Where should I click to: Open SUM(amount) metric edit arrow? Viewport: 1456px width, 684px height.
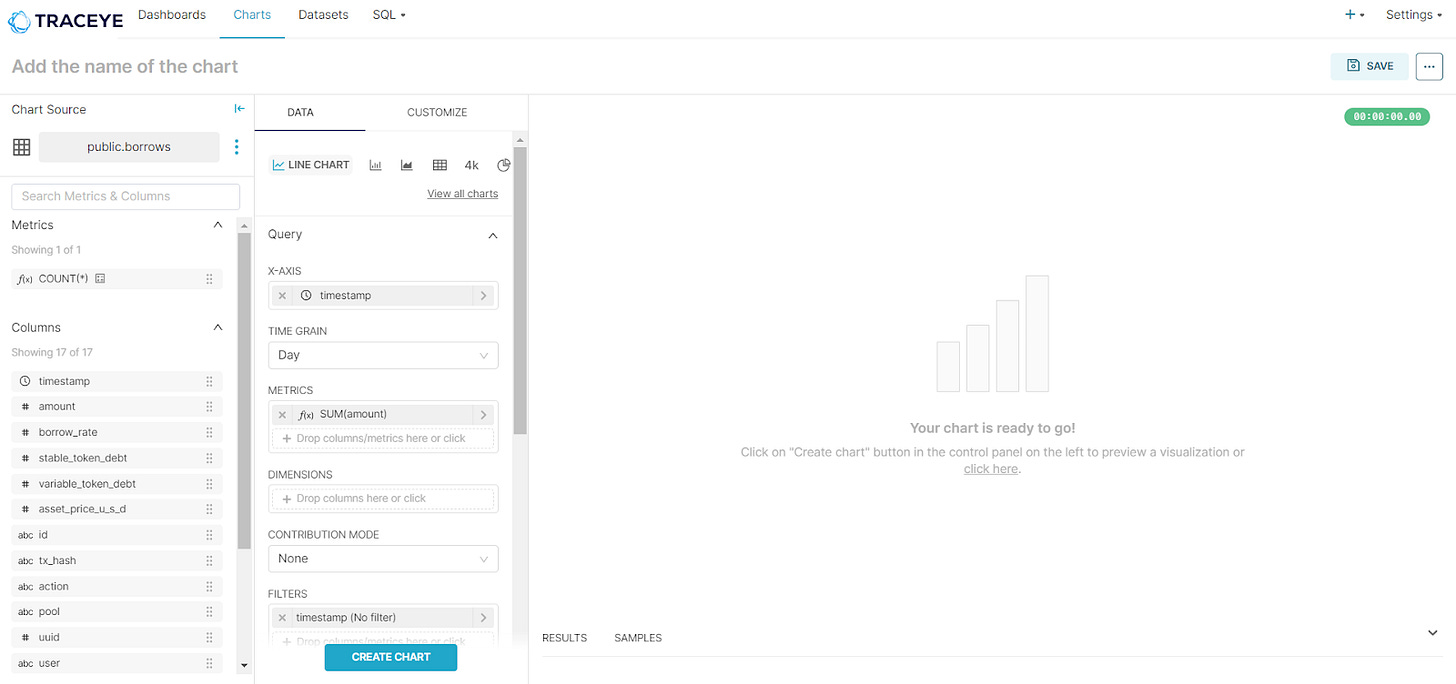point(483,414)
